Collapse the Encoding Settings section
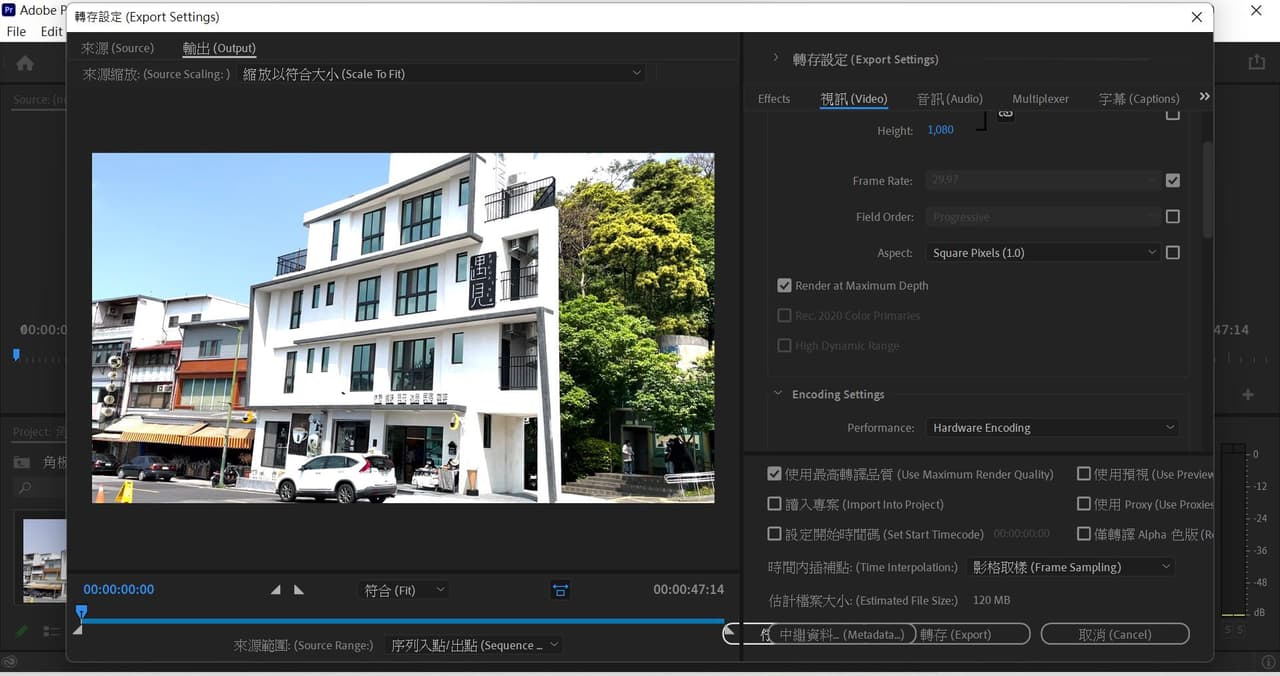Viewport: 1280px width, 676px height. point(779,394)
